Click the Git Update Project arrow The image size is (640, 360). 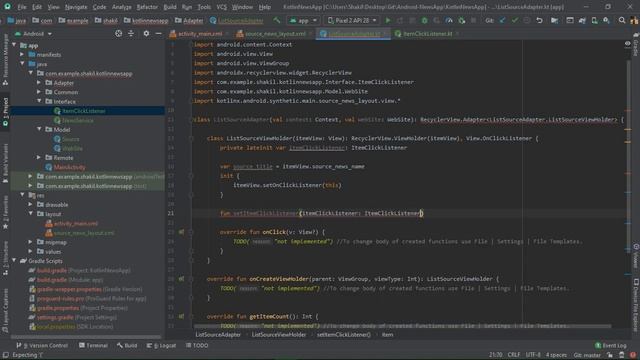point(502,20)
